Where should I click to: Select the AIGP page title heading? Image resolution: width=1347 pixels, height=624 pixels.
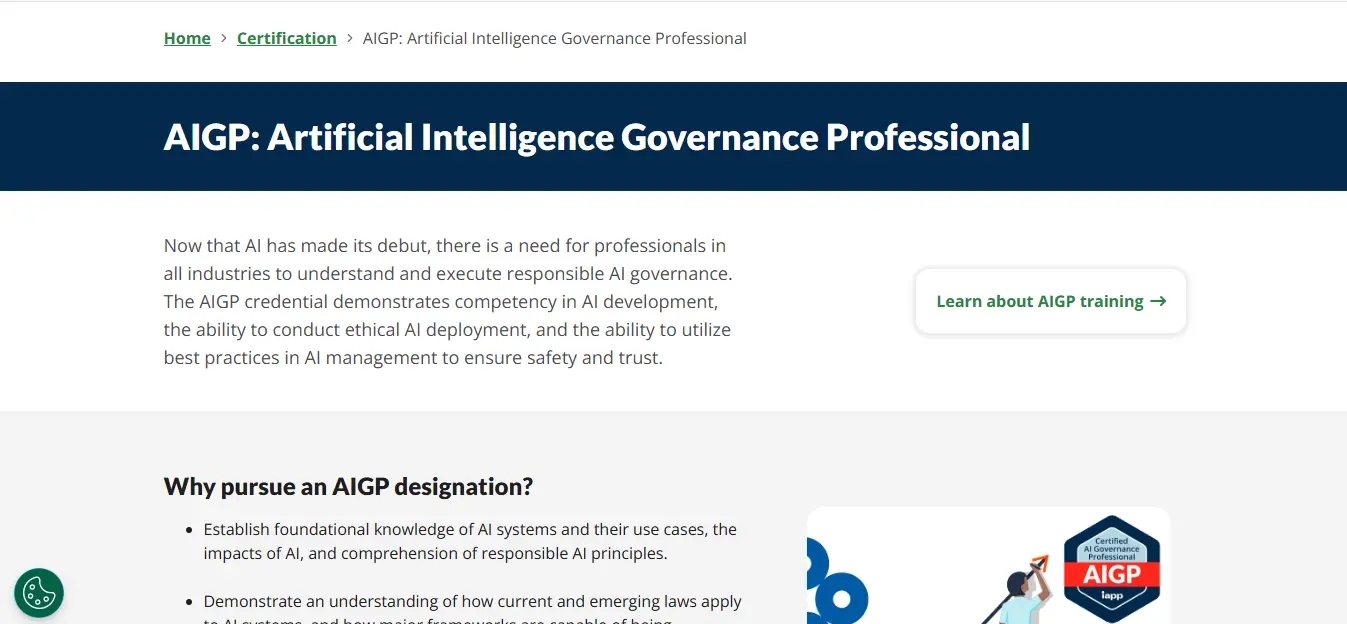click(597, 137)
